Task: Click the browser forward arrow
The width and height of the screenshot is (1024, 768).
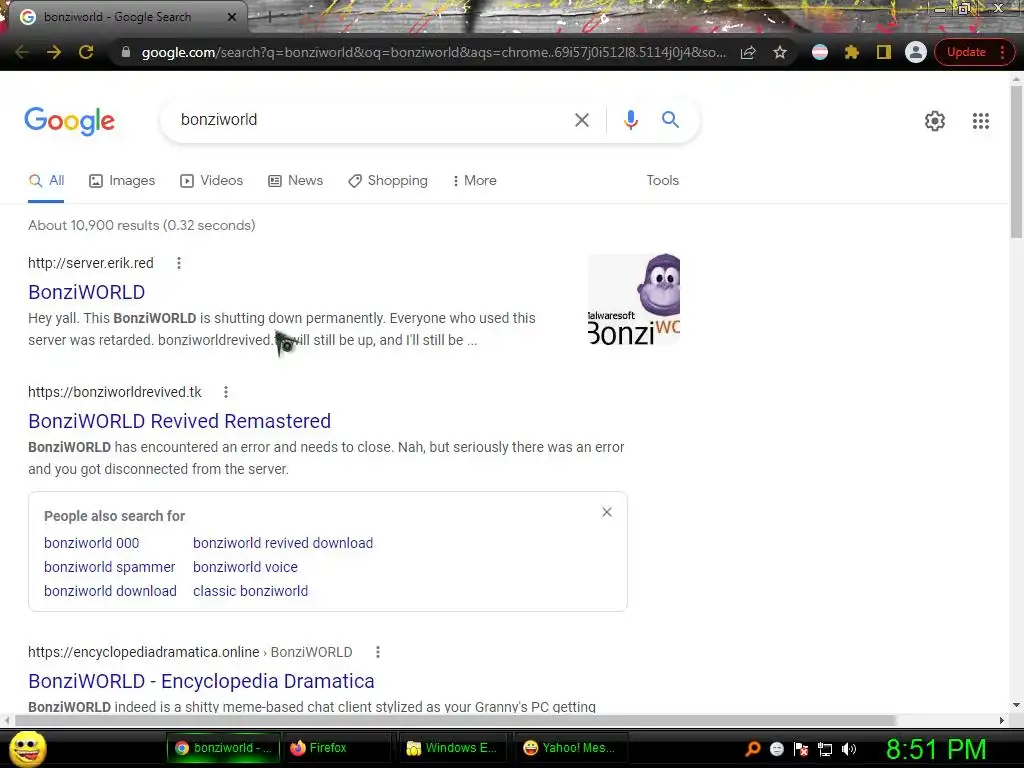Action: click(x=54, y=52)
